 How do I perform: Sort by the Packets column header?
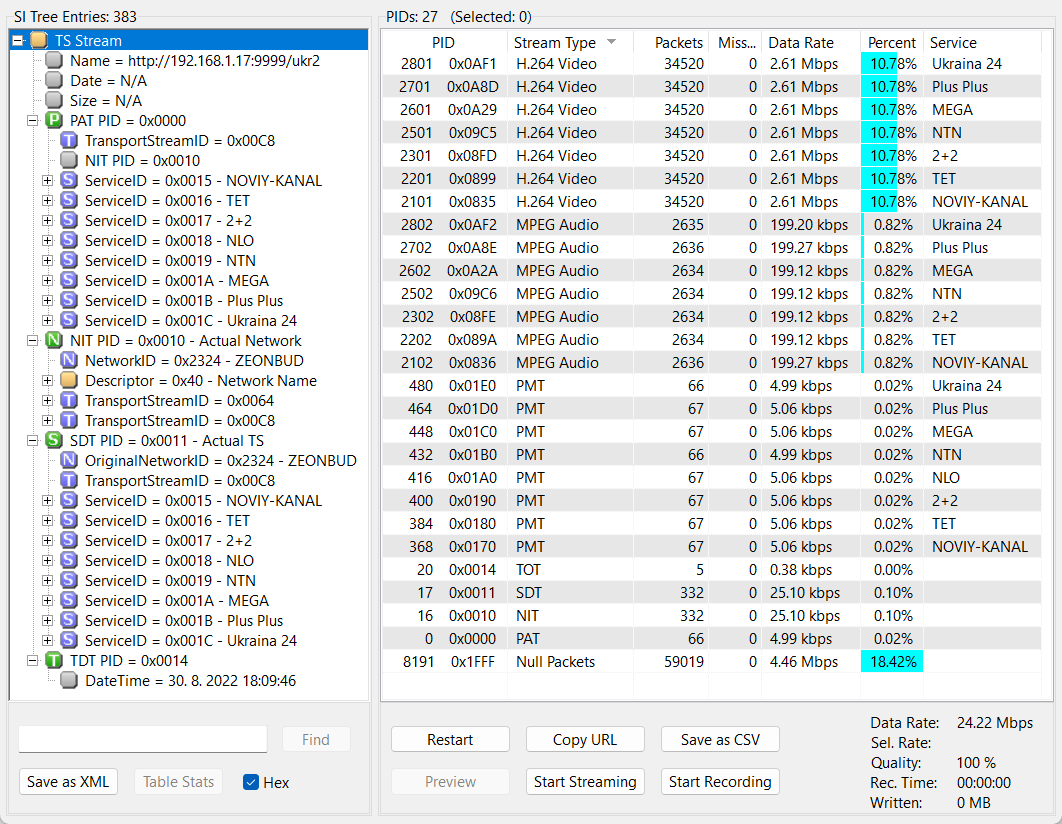pos(671,43)
